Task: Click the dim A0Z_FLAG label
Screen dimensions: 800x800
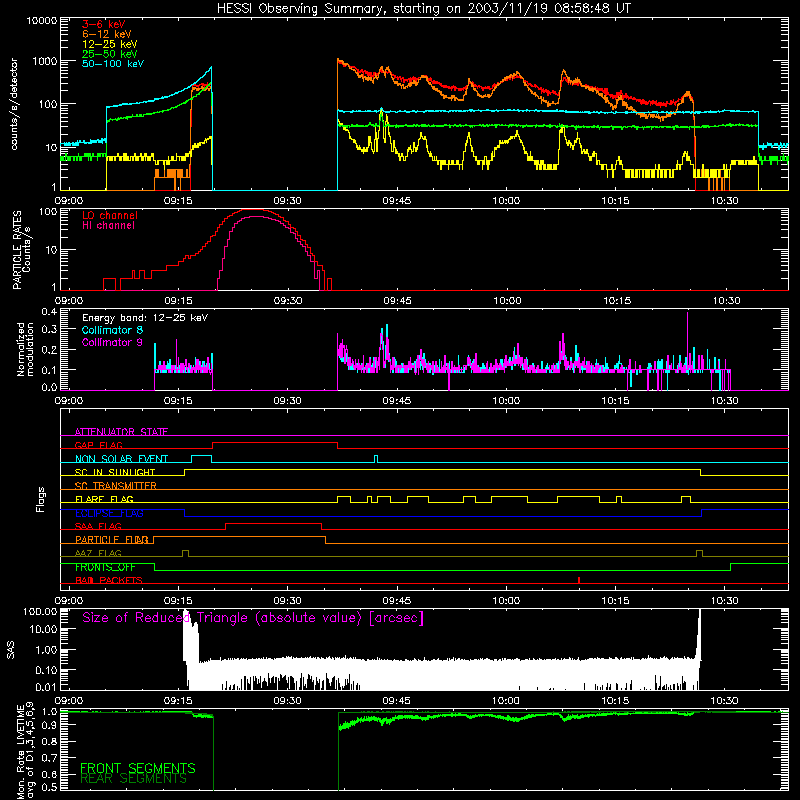Action: (x=98, y=553)
